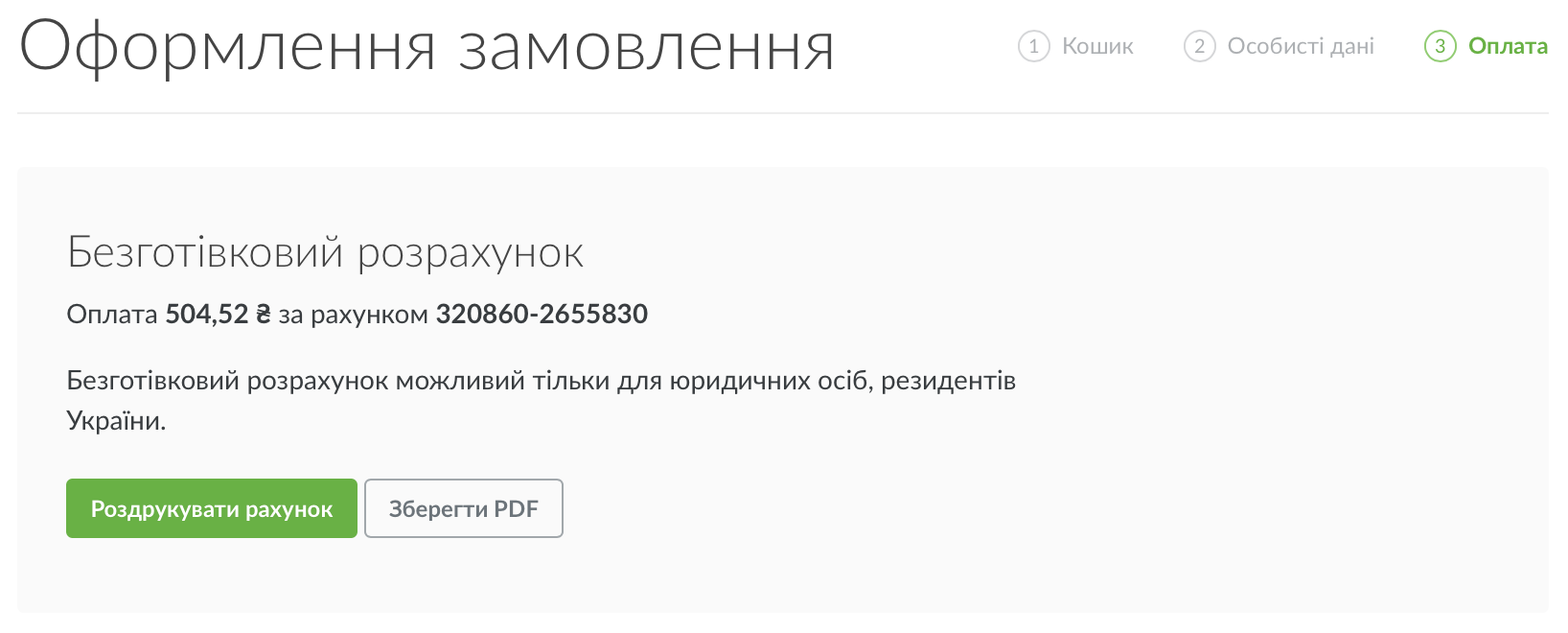Click the bold amount 504,52
Image resolution: width=1568 pixels, height=633 pixels.
[x=206, y=315]
